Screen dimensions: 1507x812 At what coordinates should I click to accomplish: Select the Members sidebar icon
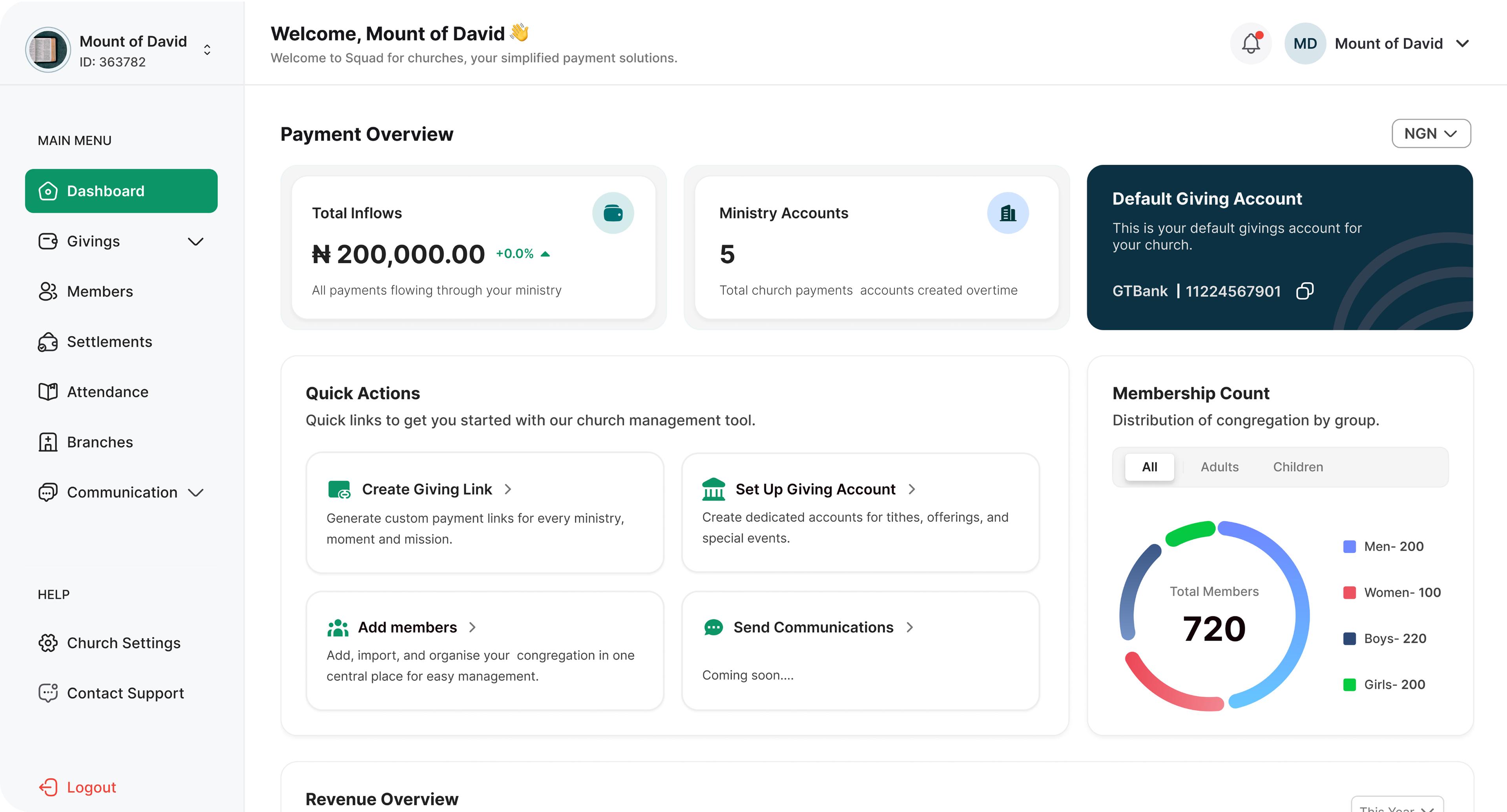point(48,291)
